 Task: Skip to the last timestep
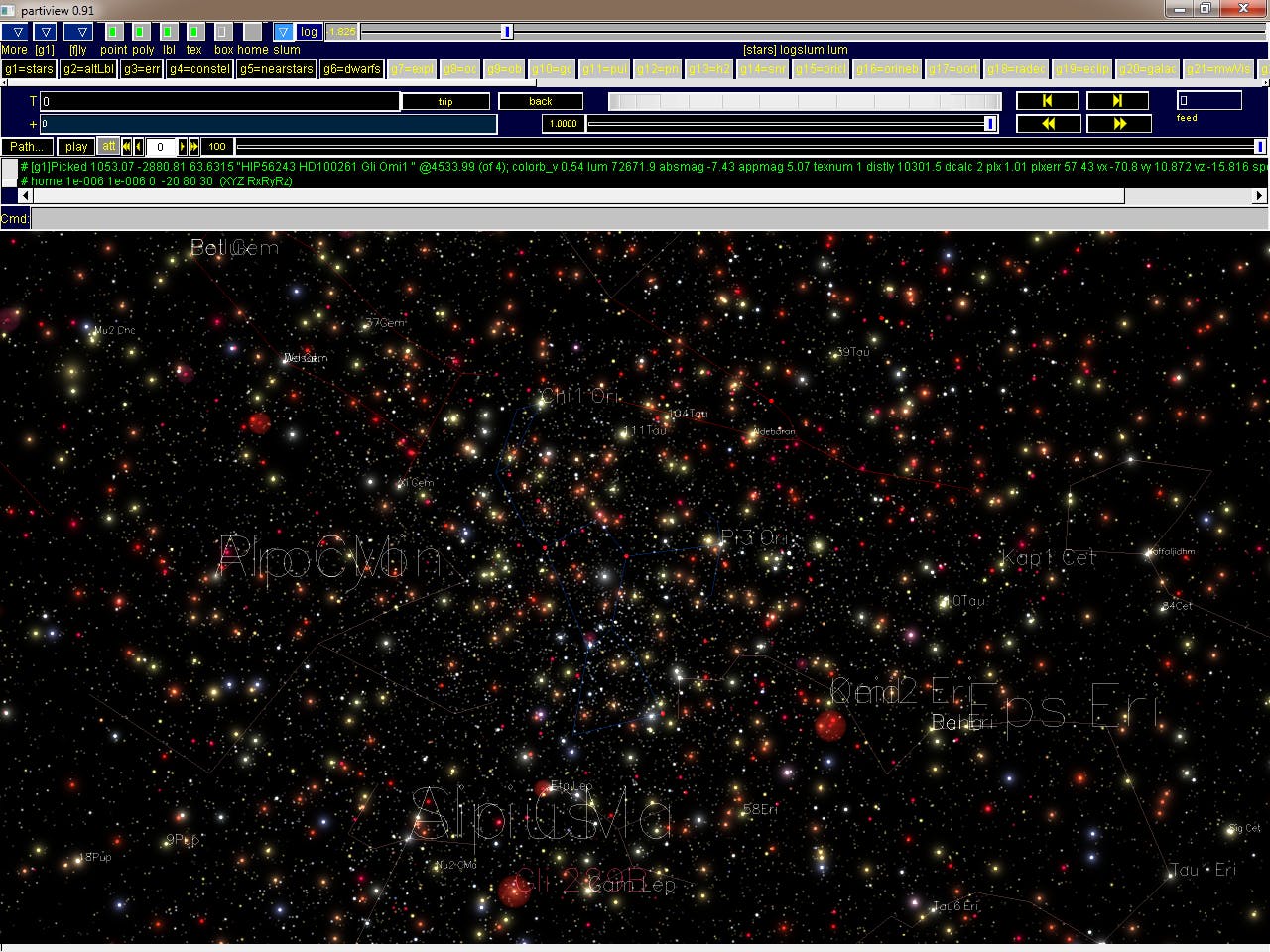click(1116, 101)
